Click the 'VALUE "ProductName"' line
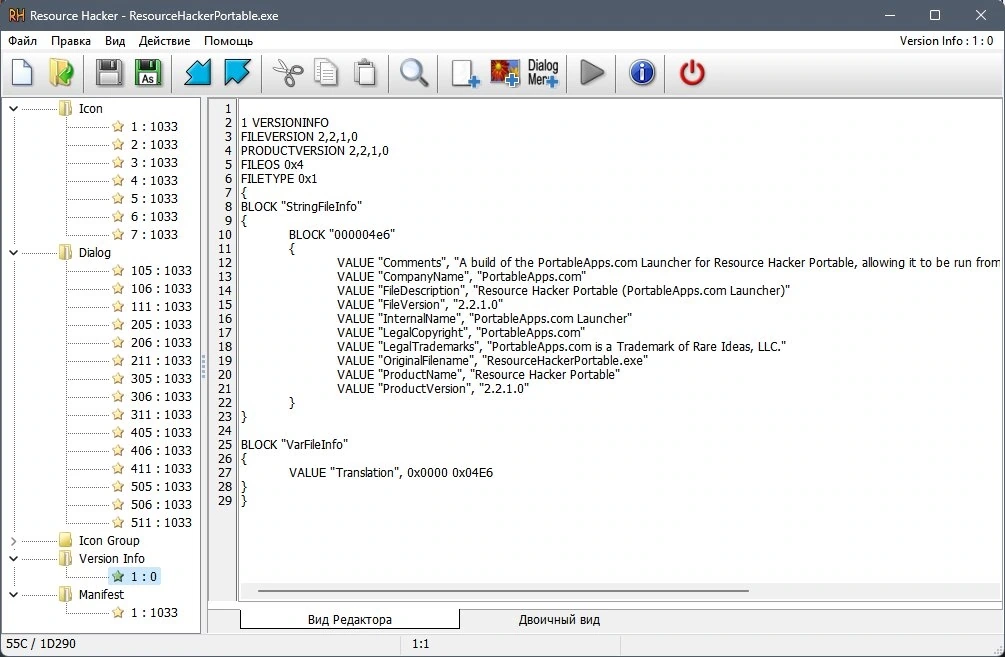 pyautogui.click(x=478, y=374)
